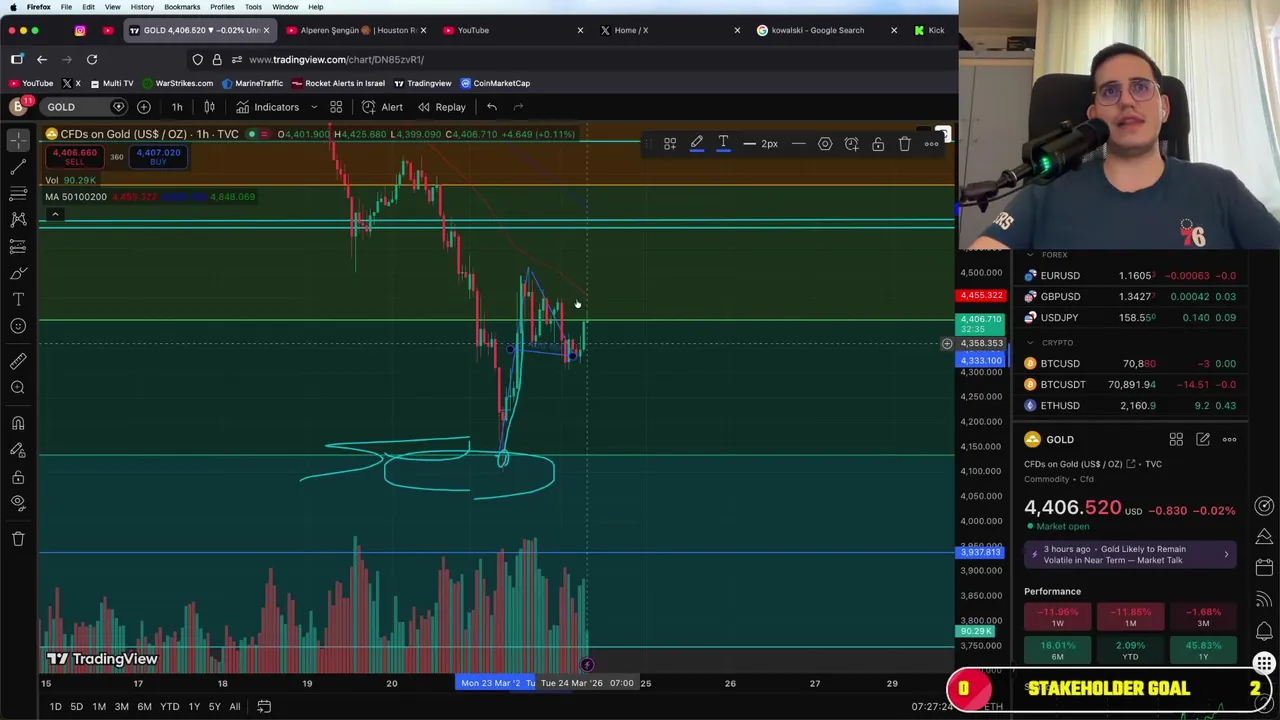Screen dimensions: 1280x720
Task: Open the Fibonacci retracement tools
Action: (x=18, y=194)
